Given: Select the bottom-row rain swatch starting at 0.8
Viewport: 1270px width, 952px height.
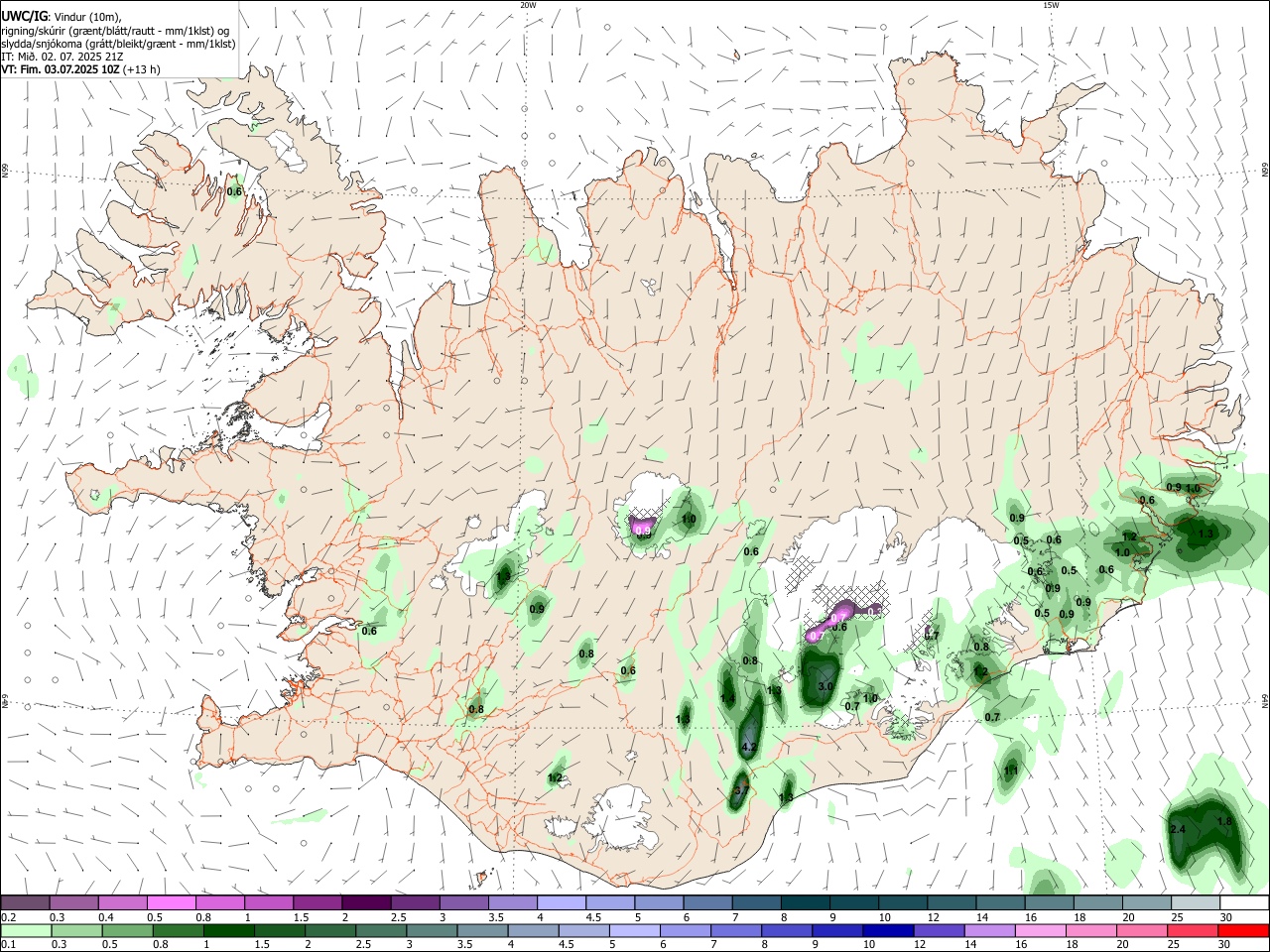Looking at the screenshot, I should [x=180, y=930].
